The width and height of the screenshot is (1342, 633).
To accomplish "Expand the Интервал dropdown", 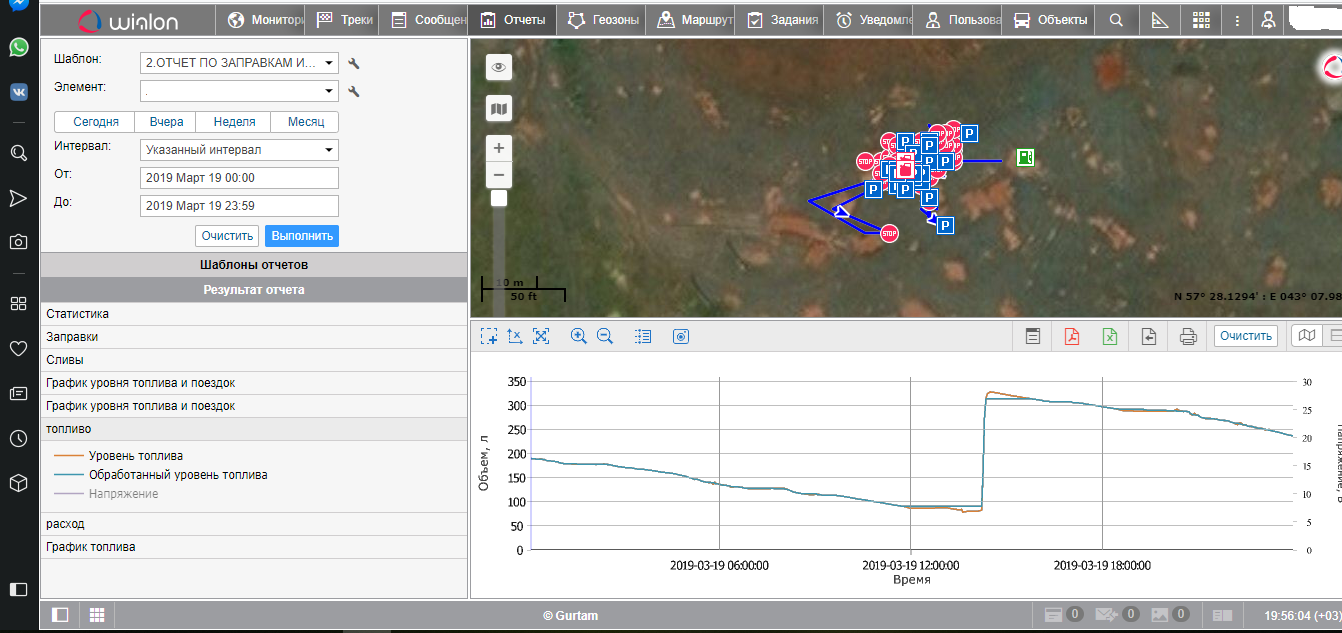I will pos(239,150).
